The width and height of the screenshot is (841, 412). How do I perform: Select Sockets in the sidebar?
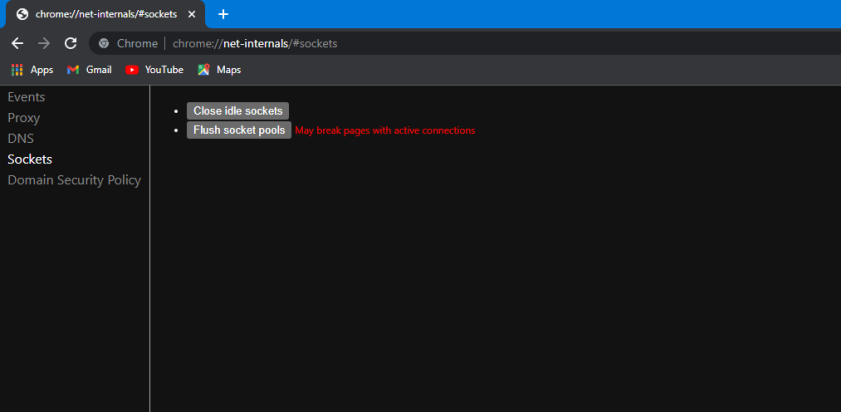click(30, 159)
